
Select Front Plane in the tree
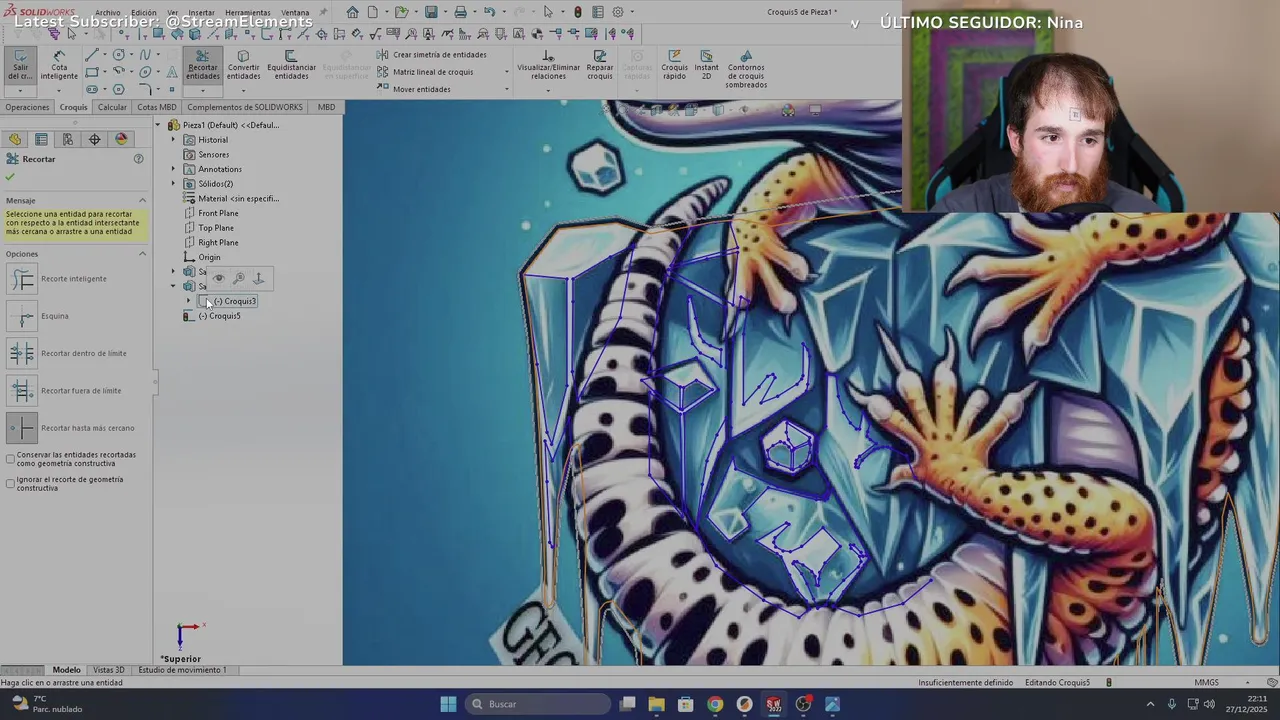coord(218,213)
